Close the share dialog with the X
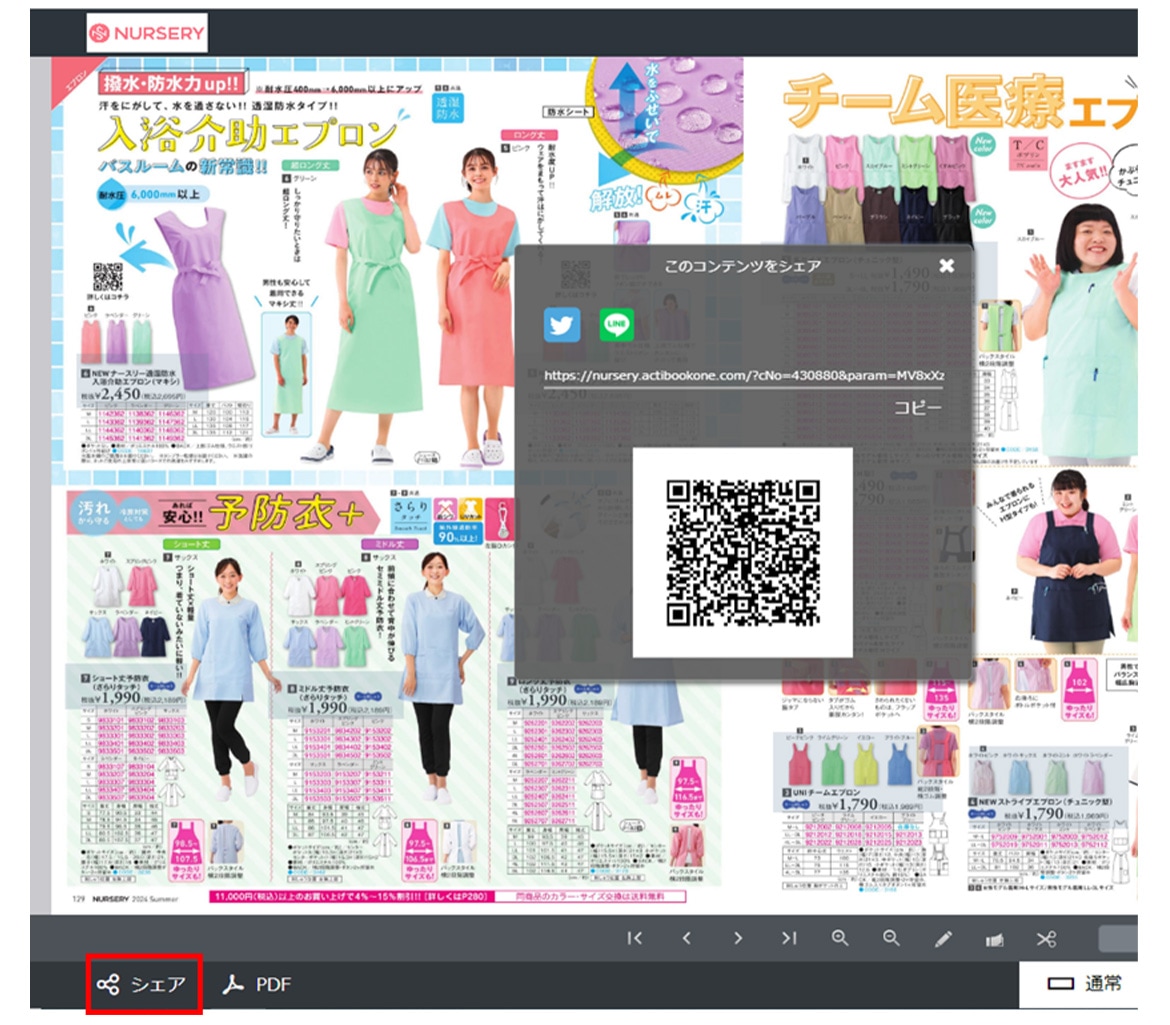The height and width of the screenshot is (1025, 1170). point(946,266)
